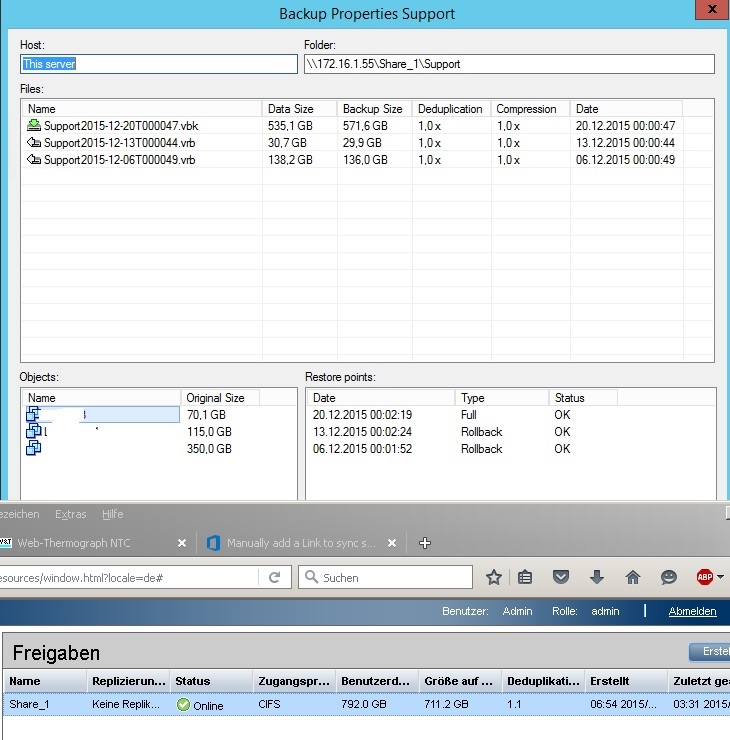This screenshot has height=740, width=730.
Task: Open the Extras menu
Action: coord(71,514)
